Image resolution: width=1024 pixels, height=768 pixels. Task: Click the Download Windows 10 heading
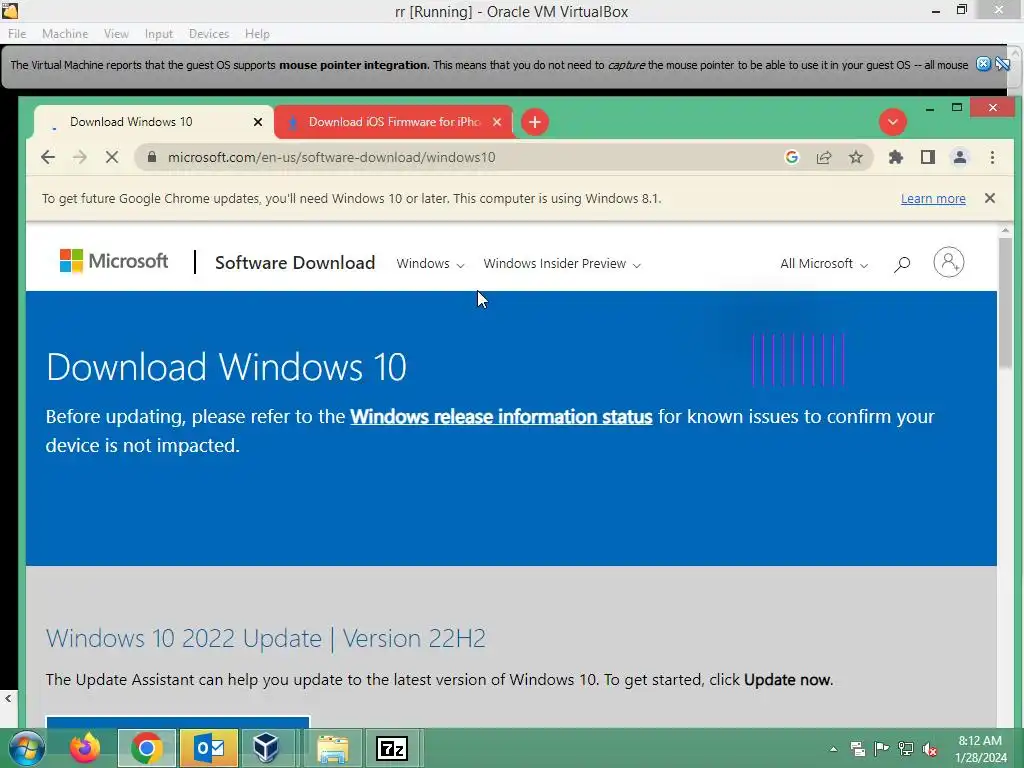226,366
